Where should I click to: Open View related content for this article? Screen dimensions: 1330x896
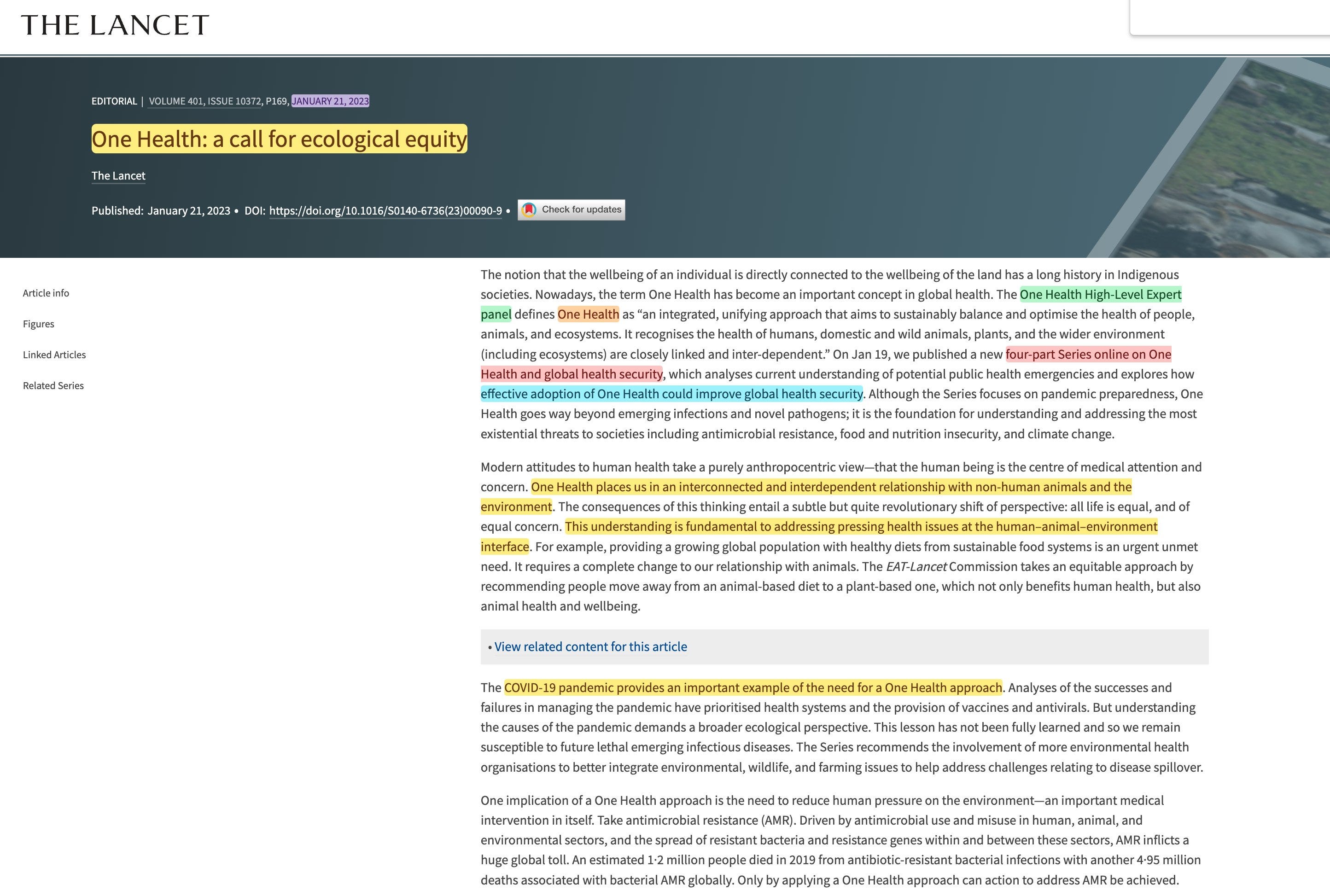pos(590,646)
